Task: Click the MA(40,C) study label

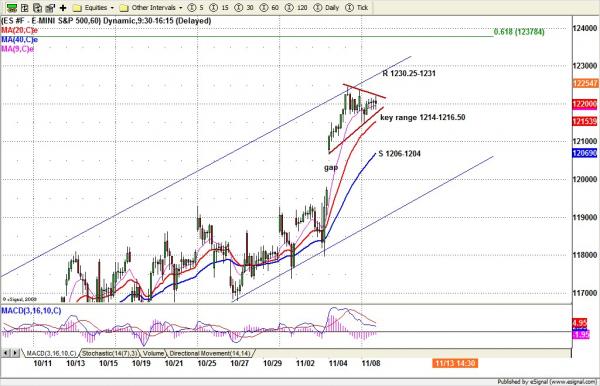Action: (x=19, y=40)
